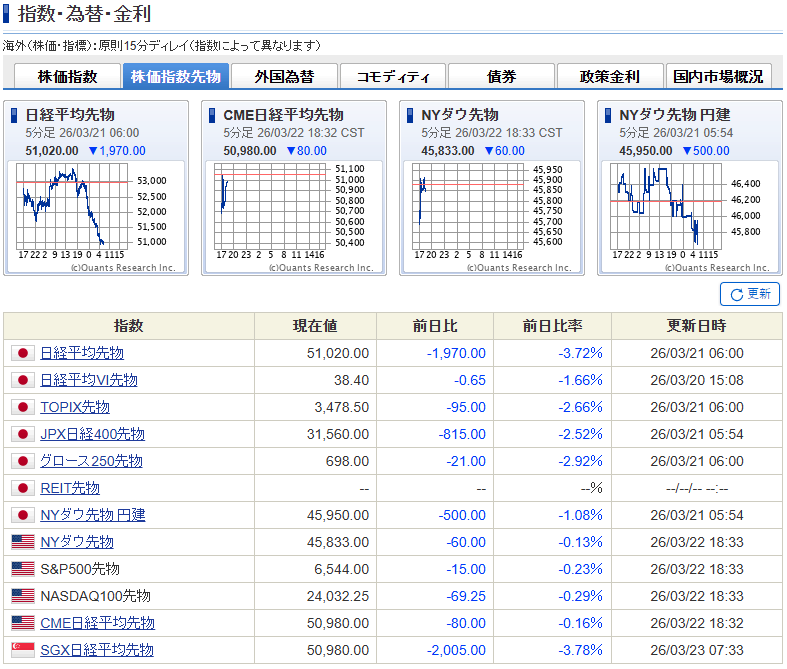Image resolution: width=787 pixels, height=669 pixels.
Task: Open the 外国為替 tab
Action: coord(284,76)
